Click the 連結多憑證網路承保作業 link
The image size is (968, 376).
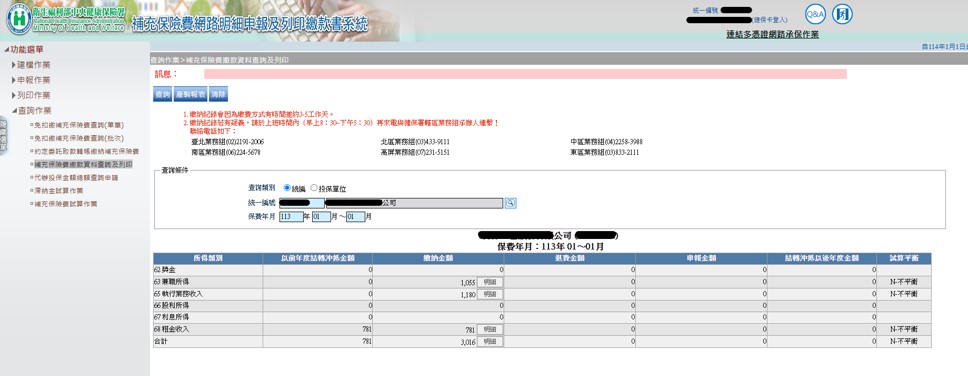(x=772, y=35)
